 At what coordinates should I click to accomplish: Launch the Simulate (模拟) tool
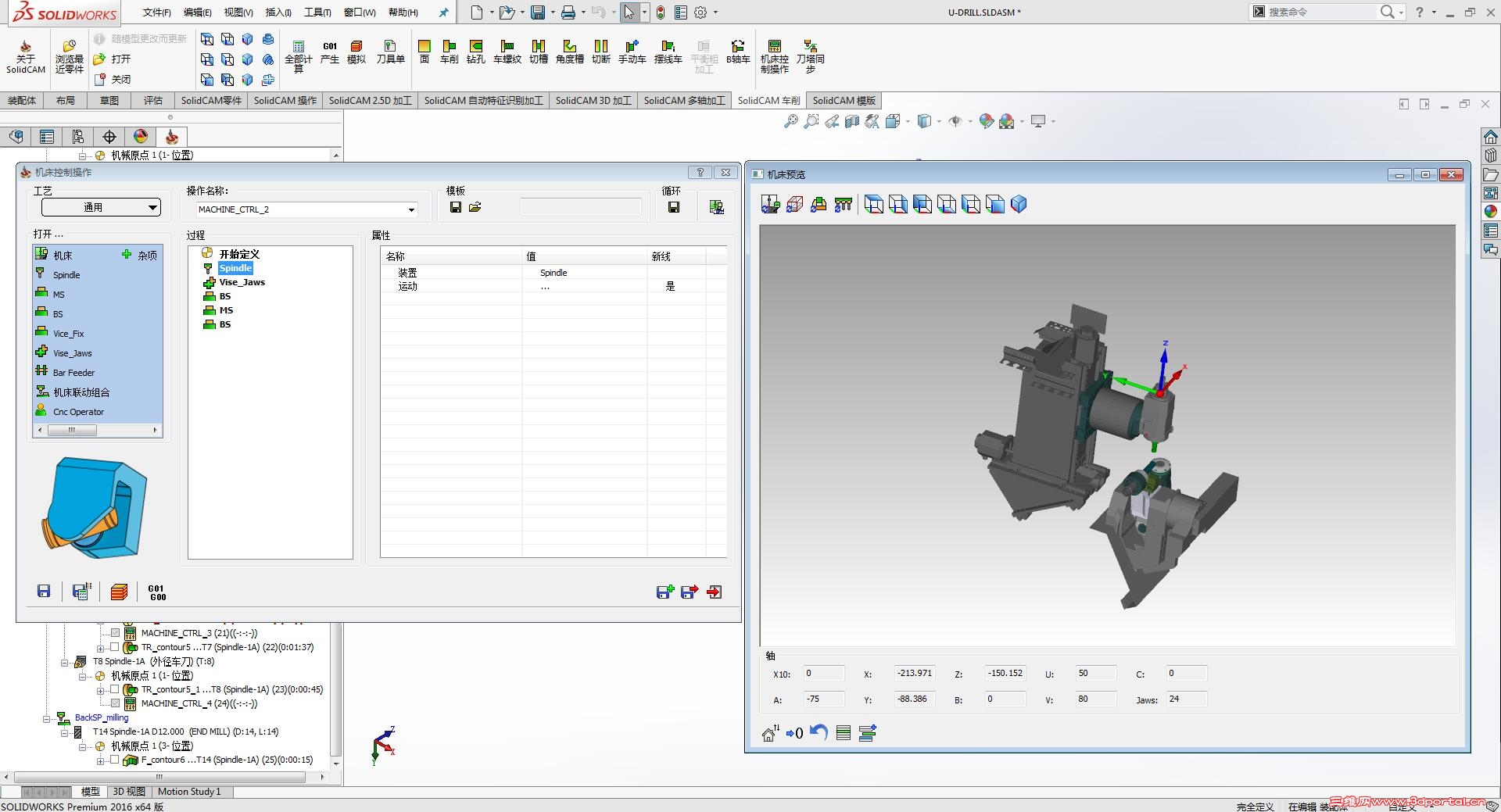tap(356, 52)
